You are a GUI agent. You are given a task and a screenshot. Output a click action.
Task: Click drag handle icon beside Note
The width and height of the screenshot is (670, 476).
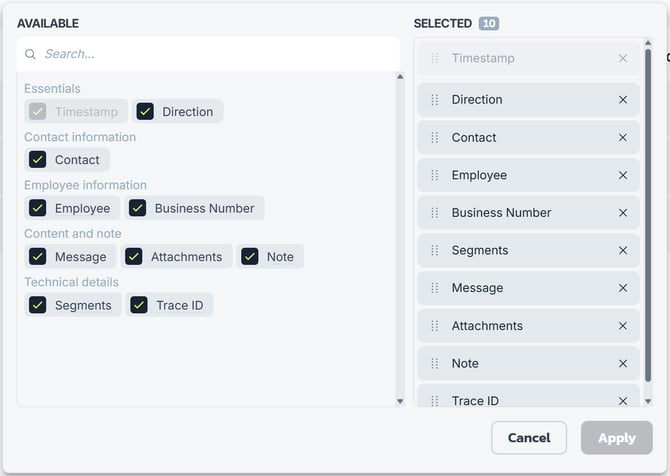pos(435,363)
